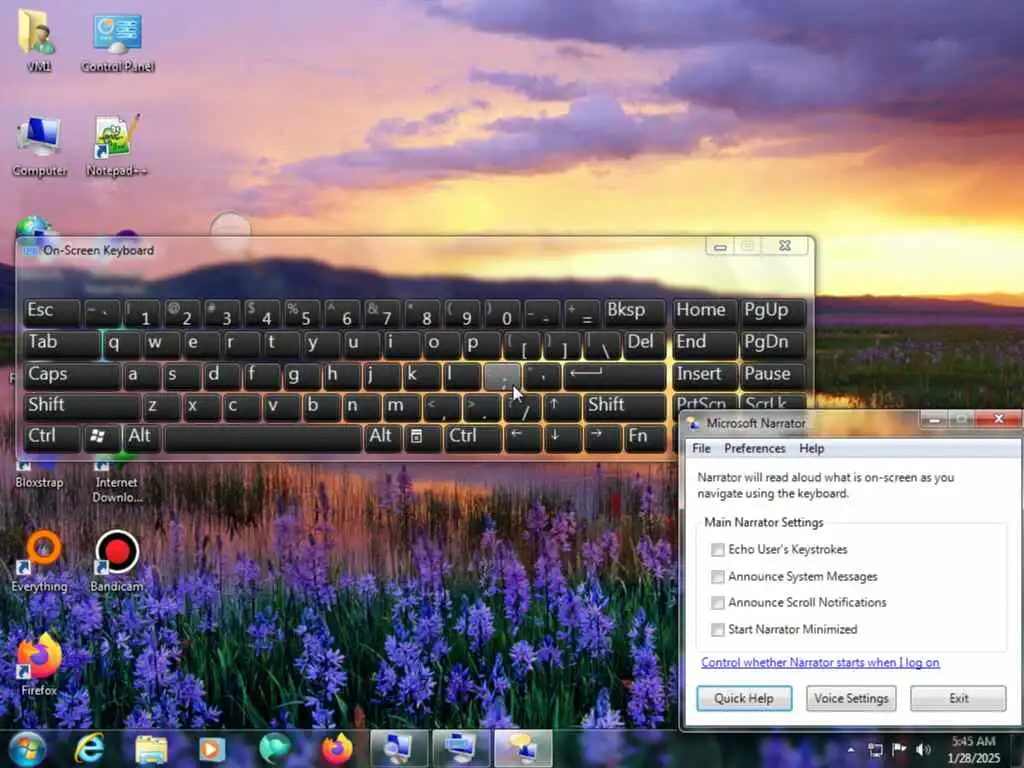Click the Bksp key on the keyboard
This screenshot has height=768, width=1024.
(x=635, y=313)
